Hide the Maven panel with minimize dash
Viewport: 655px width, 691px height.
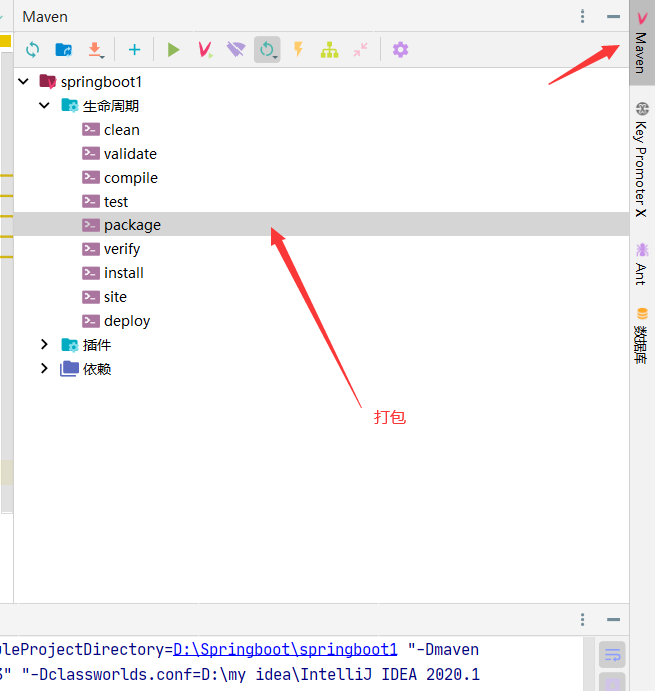tap(613, 17)
